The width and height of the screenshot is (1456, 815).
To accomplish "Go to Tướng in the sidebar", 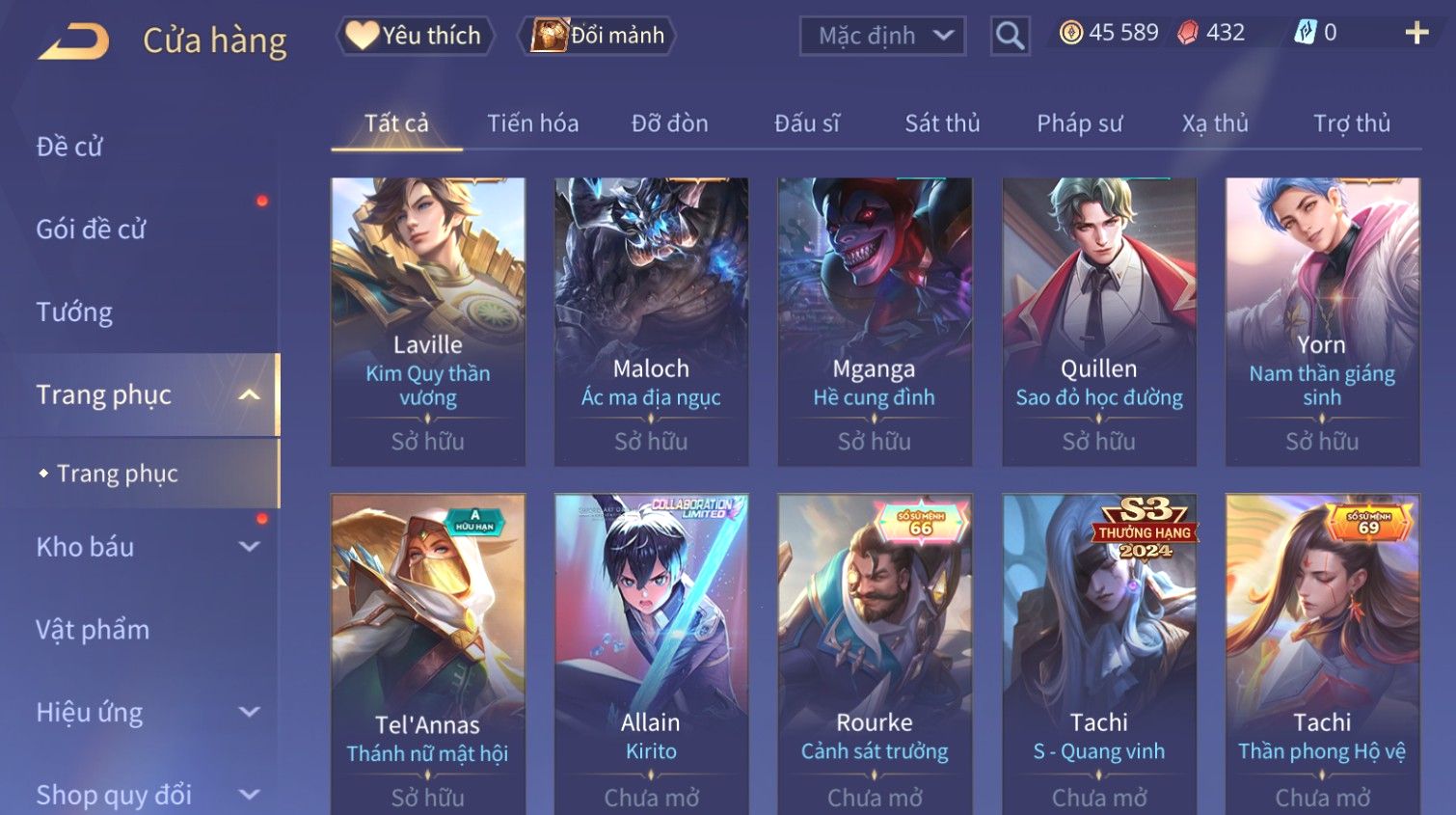I will [74, 312].
